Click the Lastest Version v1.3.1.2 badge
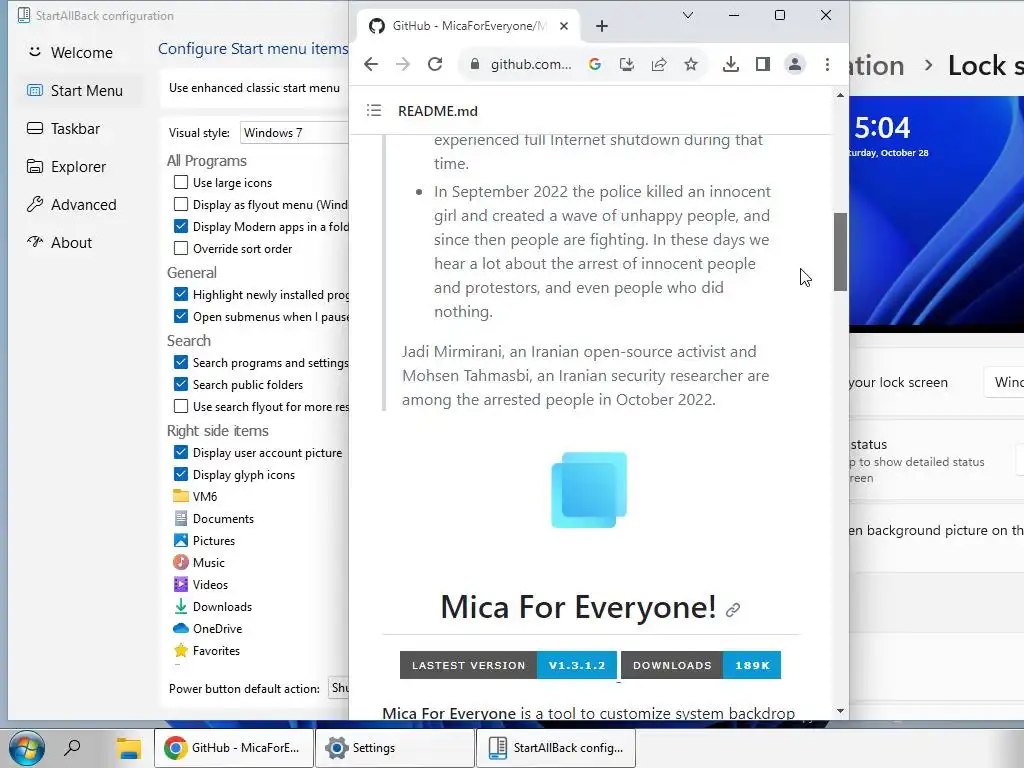Image resolution: width=1024 pixels, height=768 pixels. (508, 665)
